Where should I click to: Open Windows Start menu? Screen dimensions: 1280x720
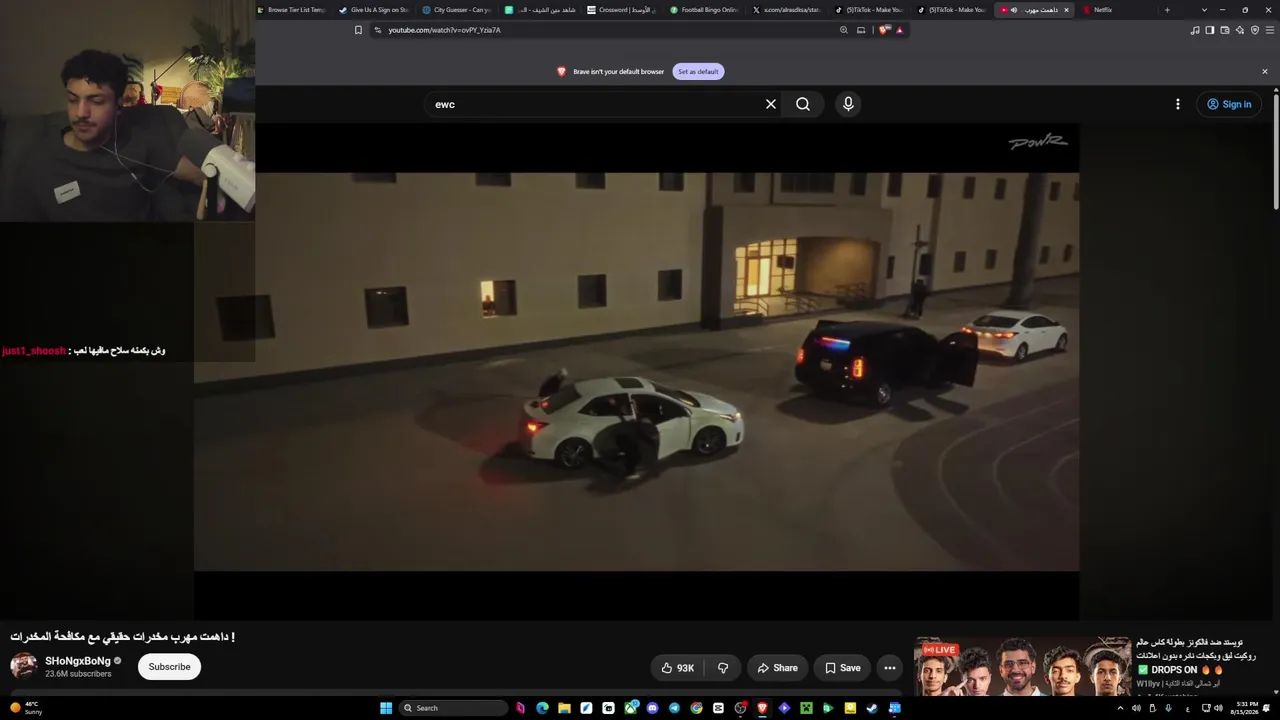point(386,708)
